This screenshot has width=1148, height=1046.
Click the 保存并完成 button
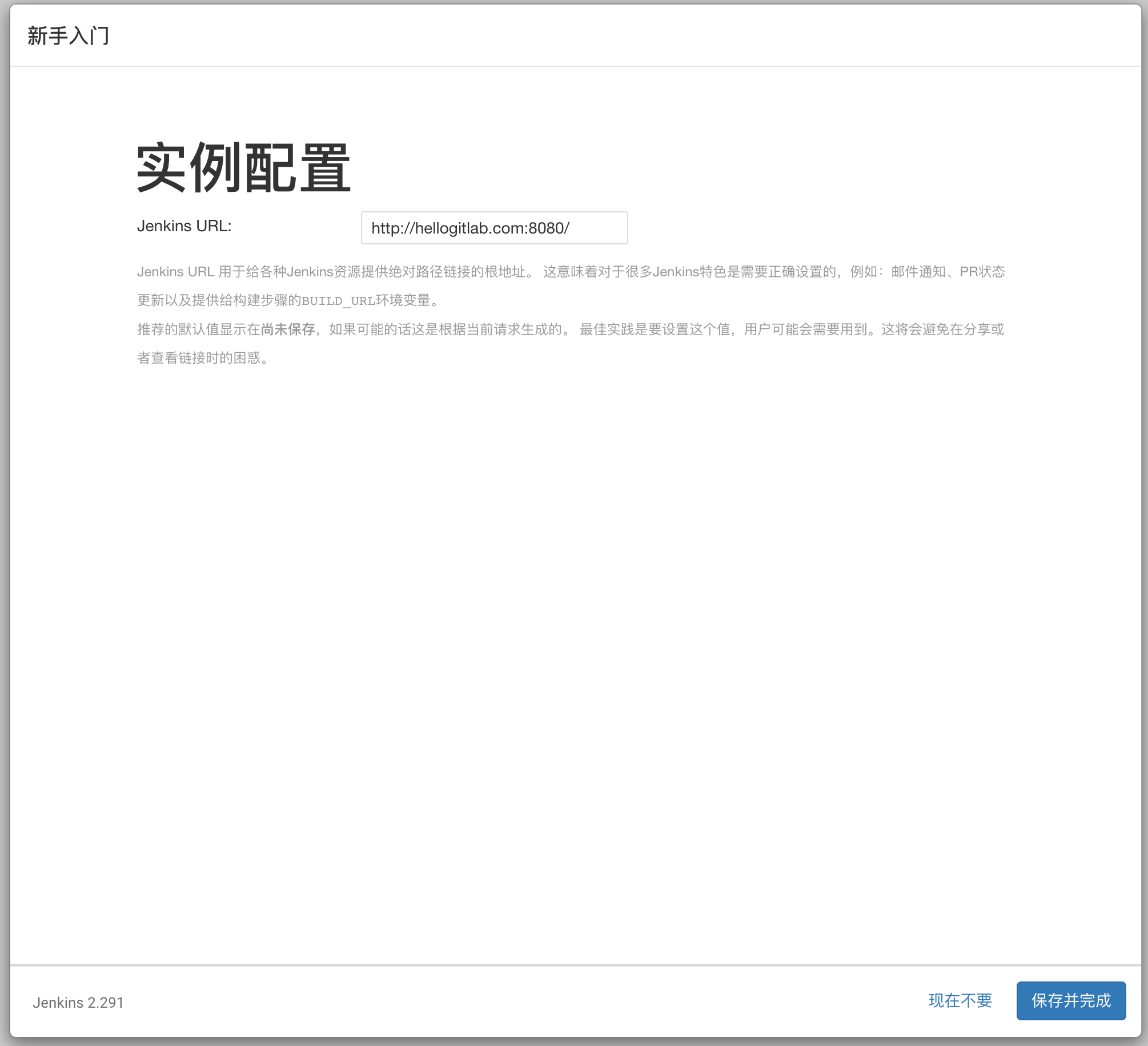pos(1071,1000)
